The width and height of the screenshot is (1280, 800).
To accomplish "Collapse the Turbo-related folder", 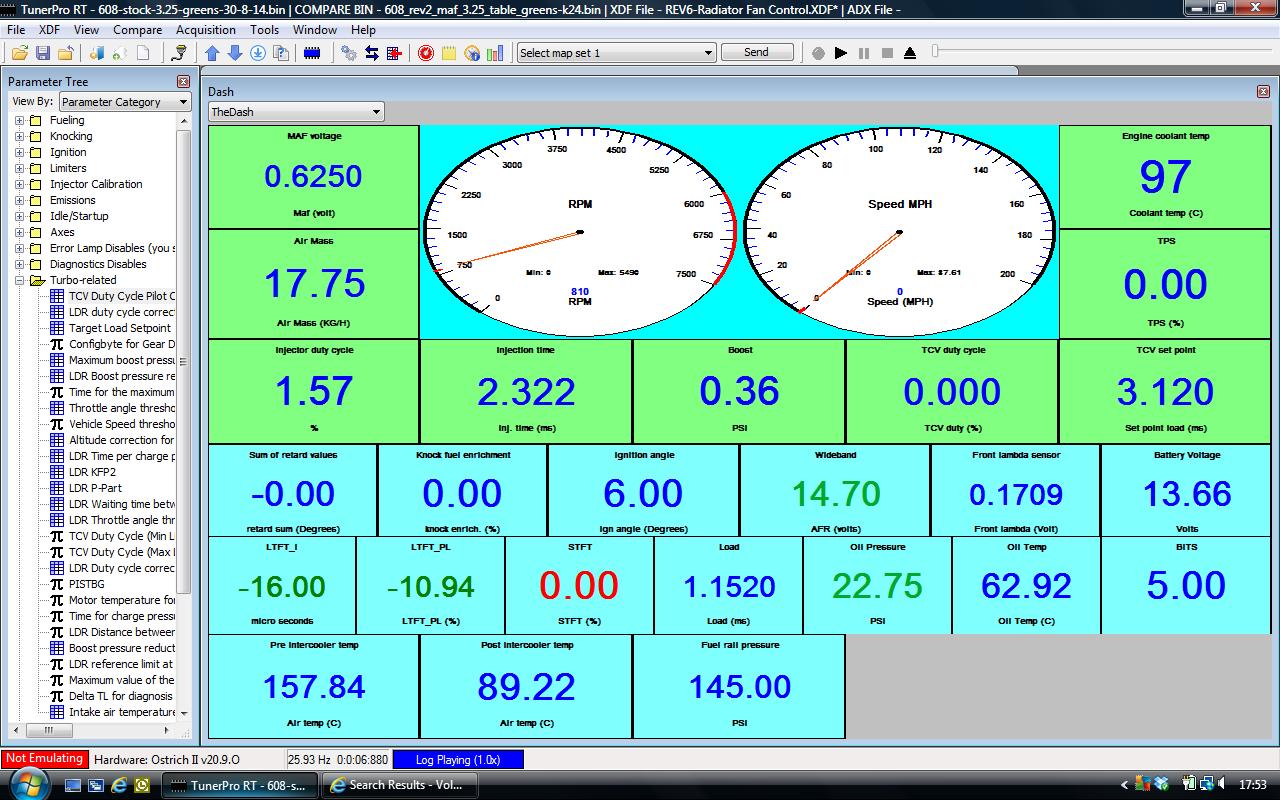I will coord(19,280).
